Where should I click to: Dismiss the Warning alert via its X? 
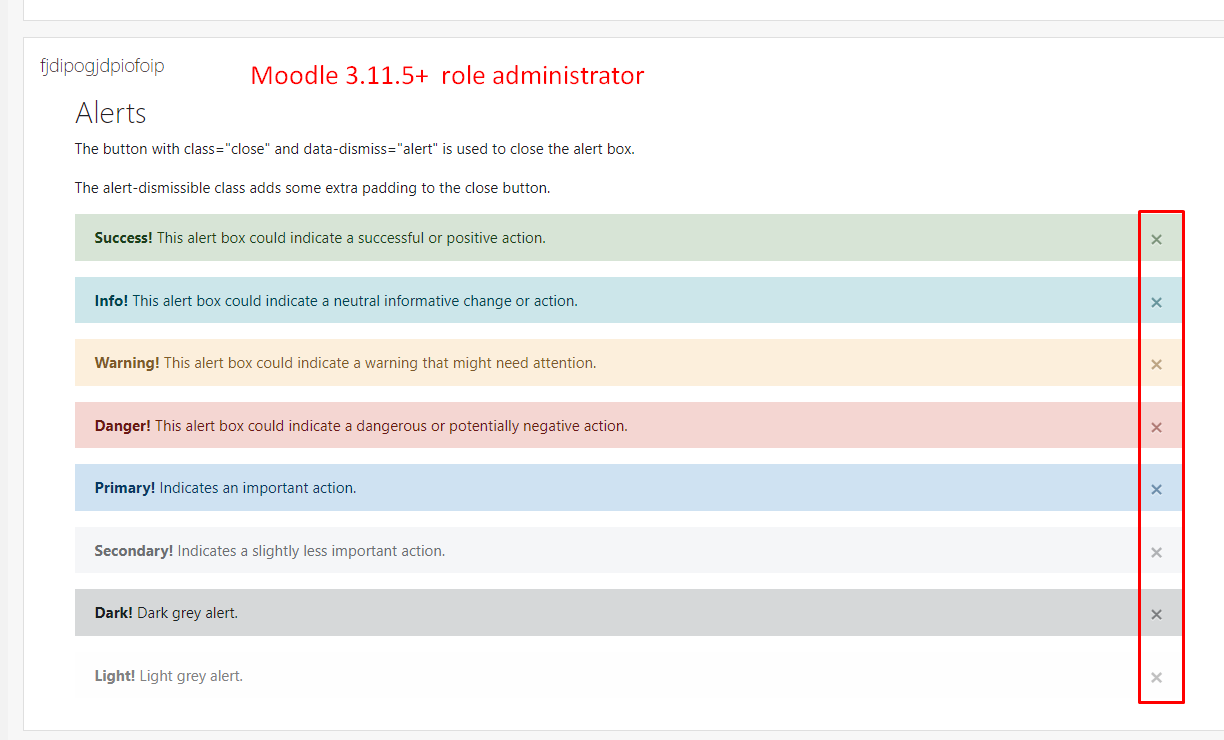click(1156, 364)
